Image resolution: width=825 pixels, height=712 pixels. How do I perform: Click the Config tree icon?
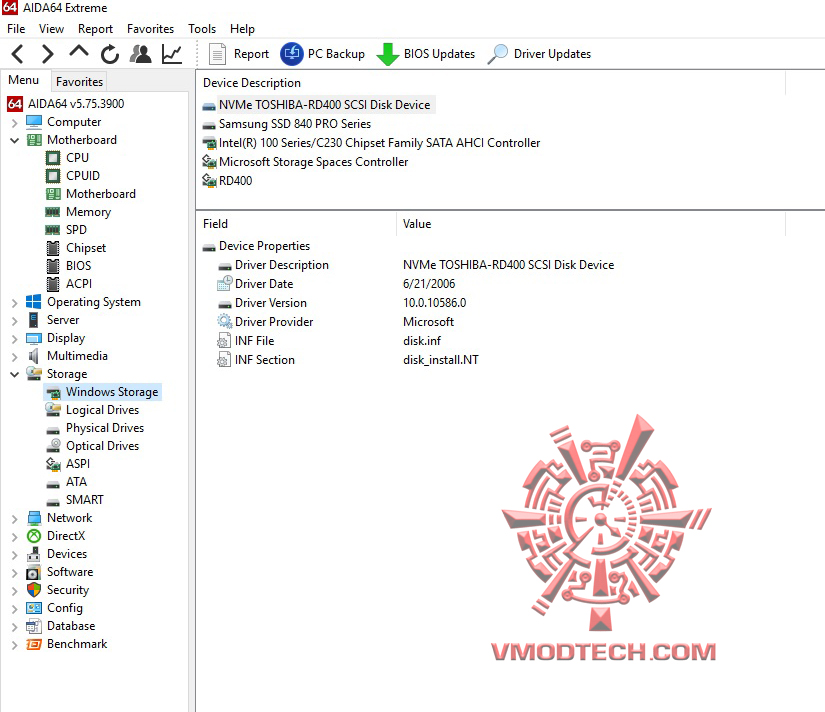[x=34, y=608]
